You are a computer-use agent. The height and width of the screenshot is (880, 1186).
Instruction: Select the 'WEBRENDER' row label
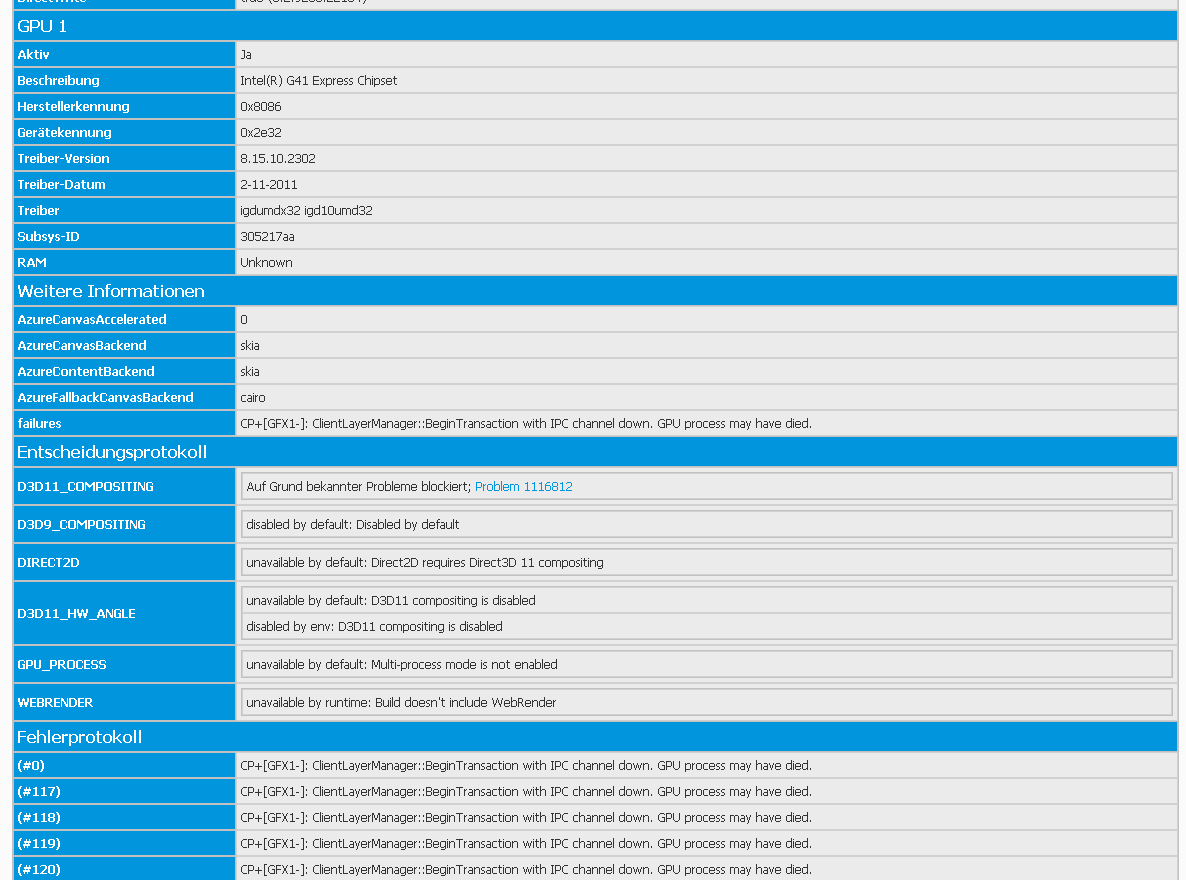pos(55,702)
